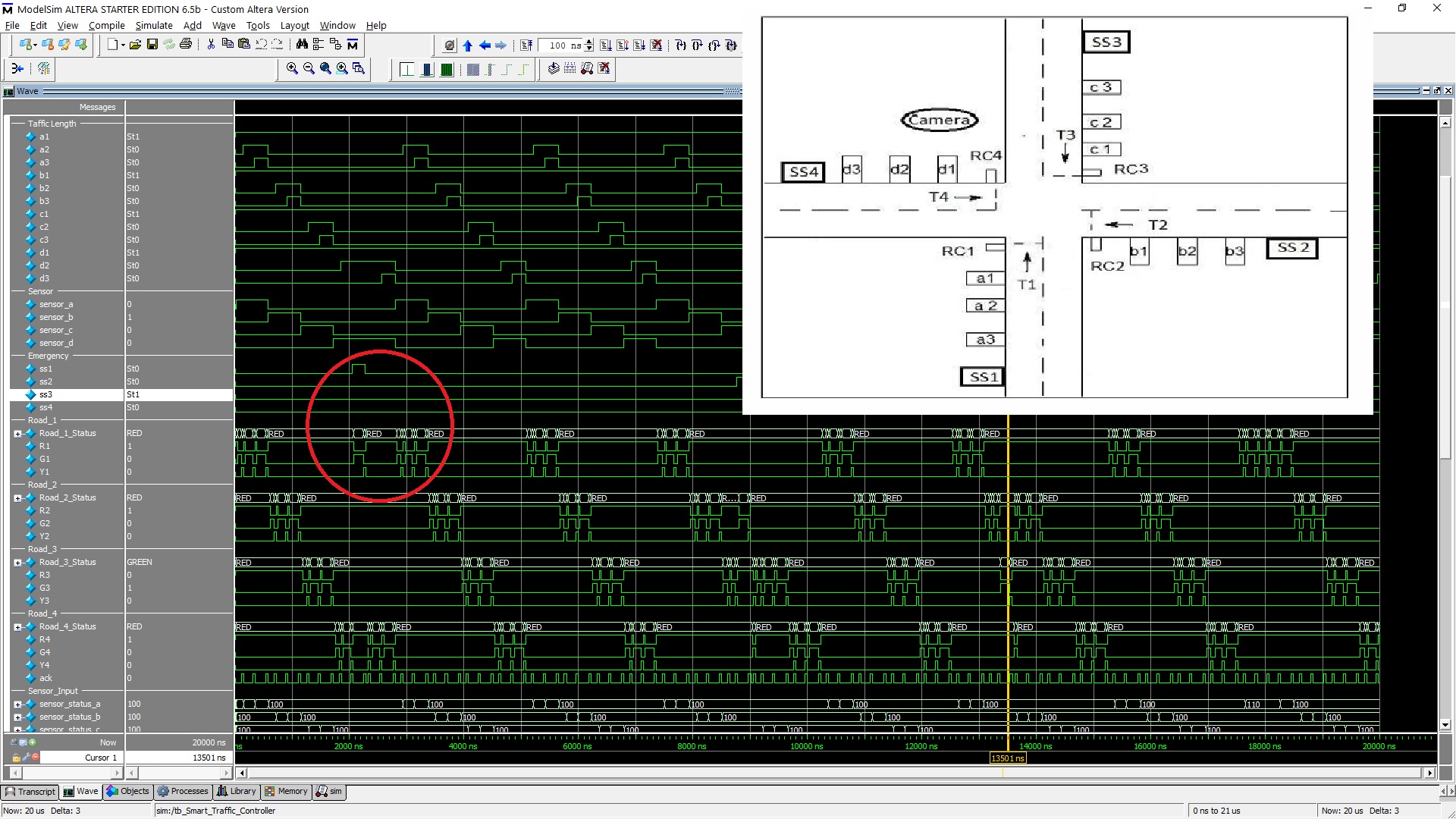Click the green Insert Cursor plus icon

(x=32, y=742)
